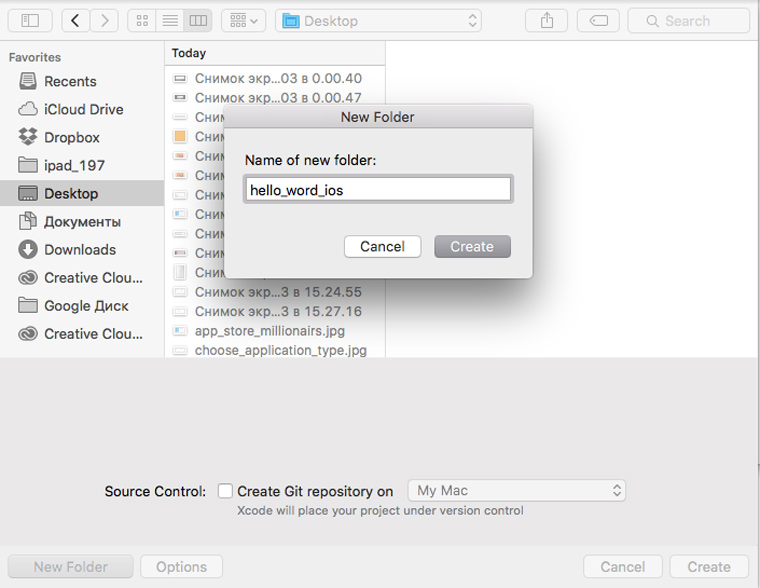Click the Recents sidebar icon
Viewport: 760px width, 588px height.
click(28, 81)
